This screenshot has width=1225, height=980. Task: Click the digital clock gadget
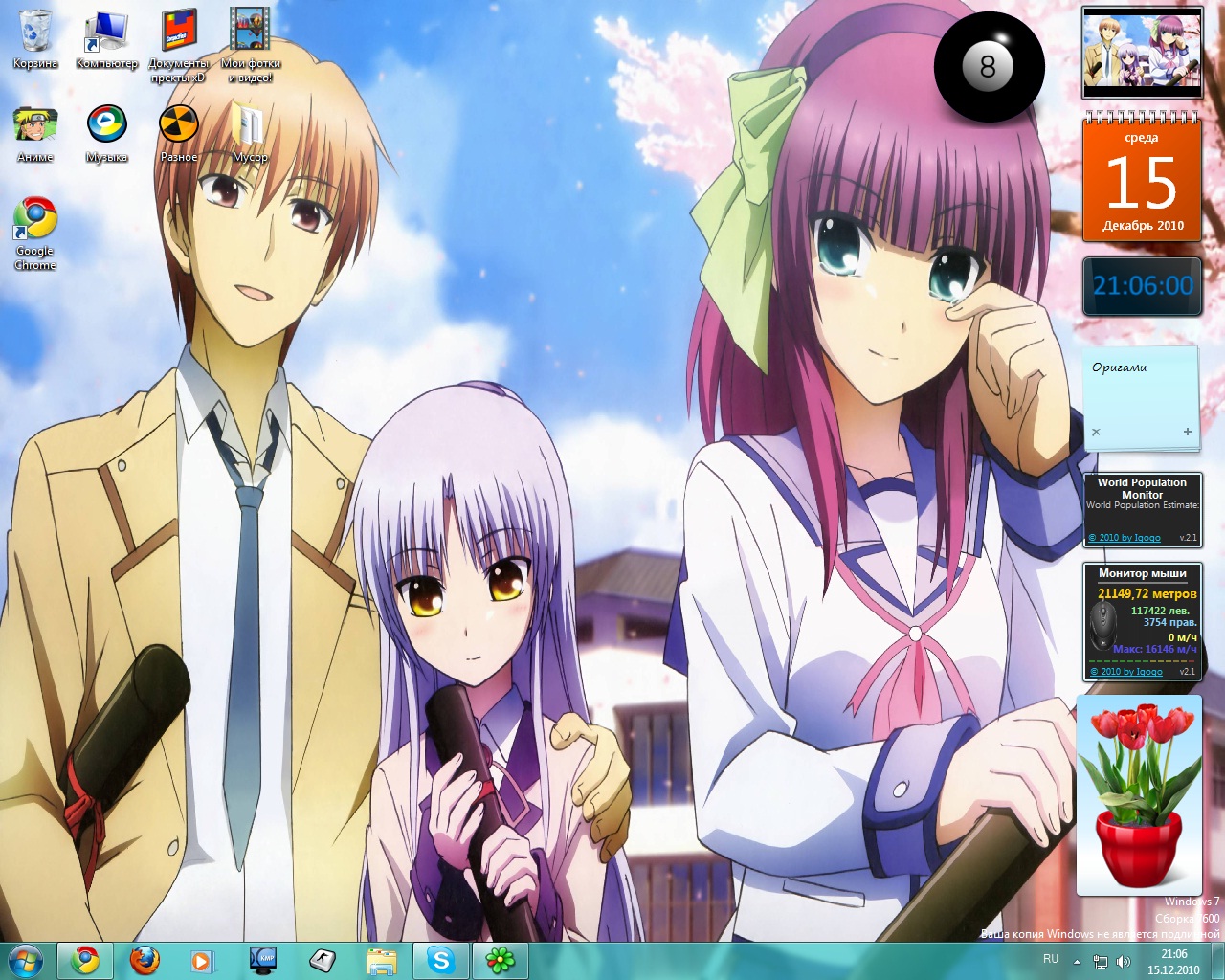click(1143, 286)
